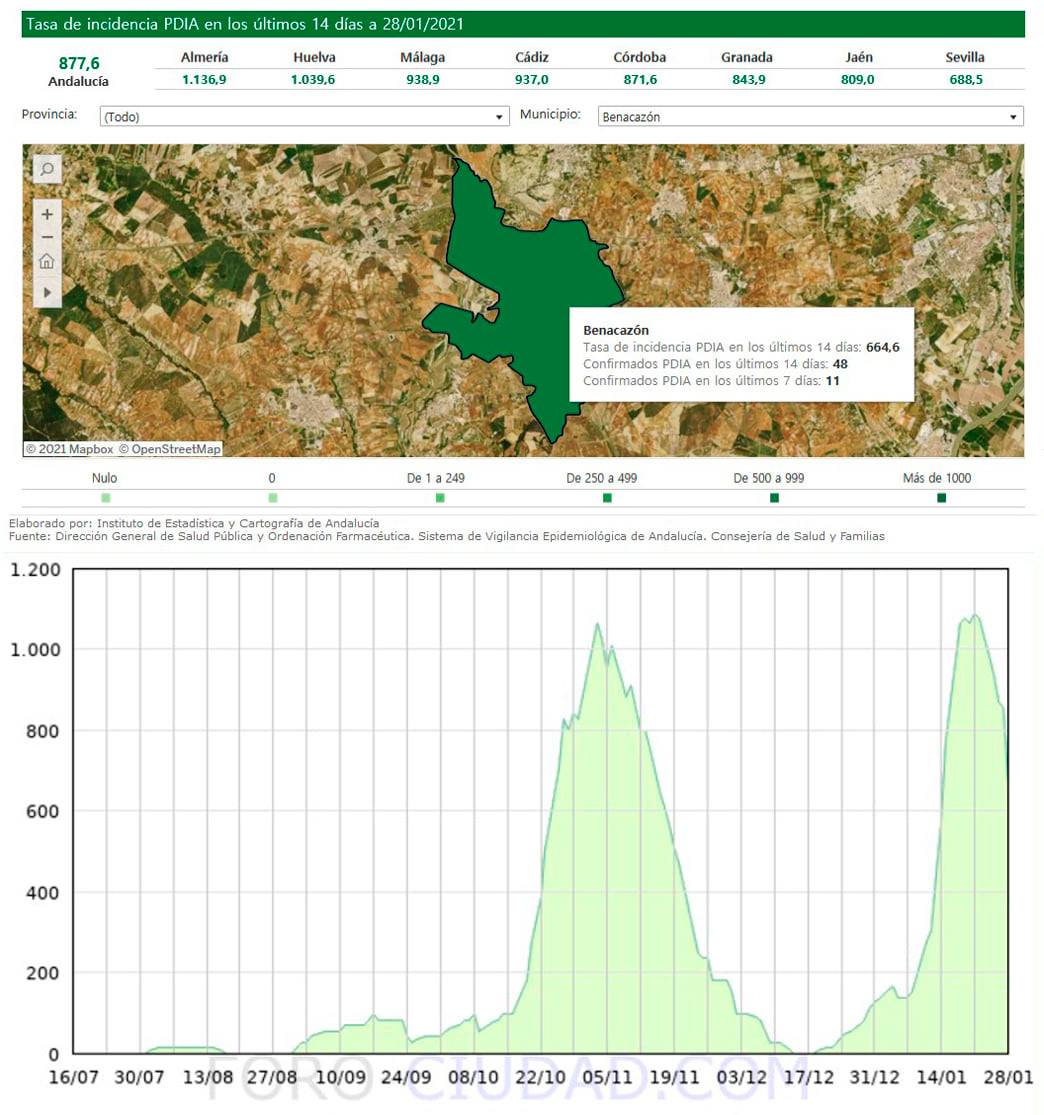This screenshot has height=1115, width=1044.
Task: Select the 'De 1 a 249' legend square
Action: tap(440, 497)
